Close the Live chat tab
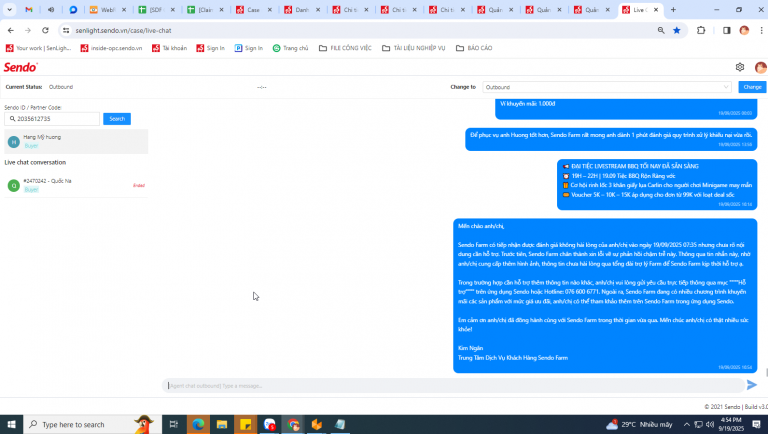Image resolution: width=768 pixels, height=434 pixels. 656,9
